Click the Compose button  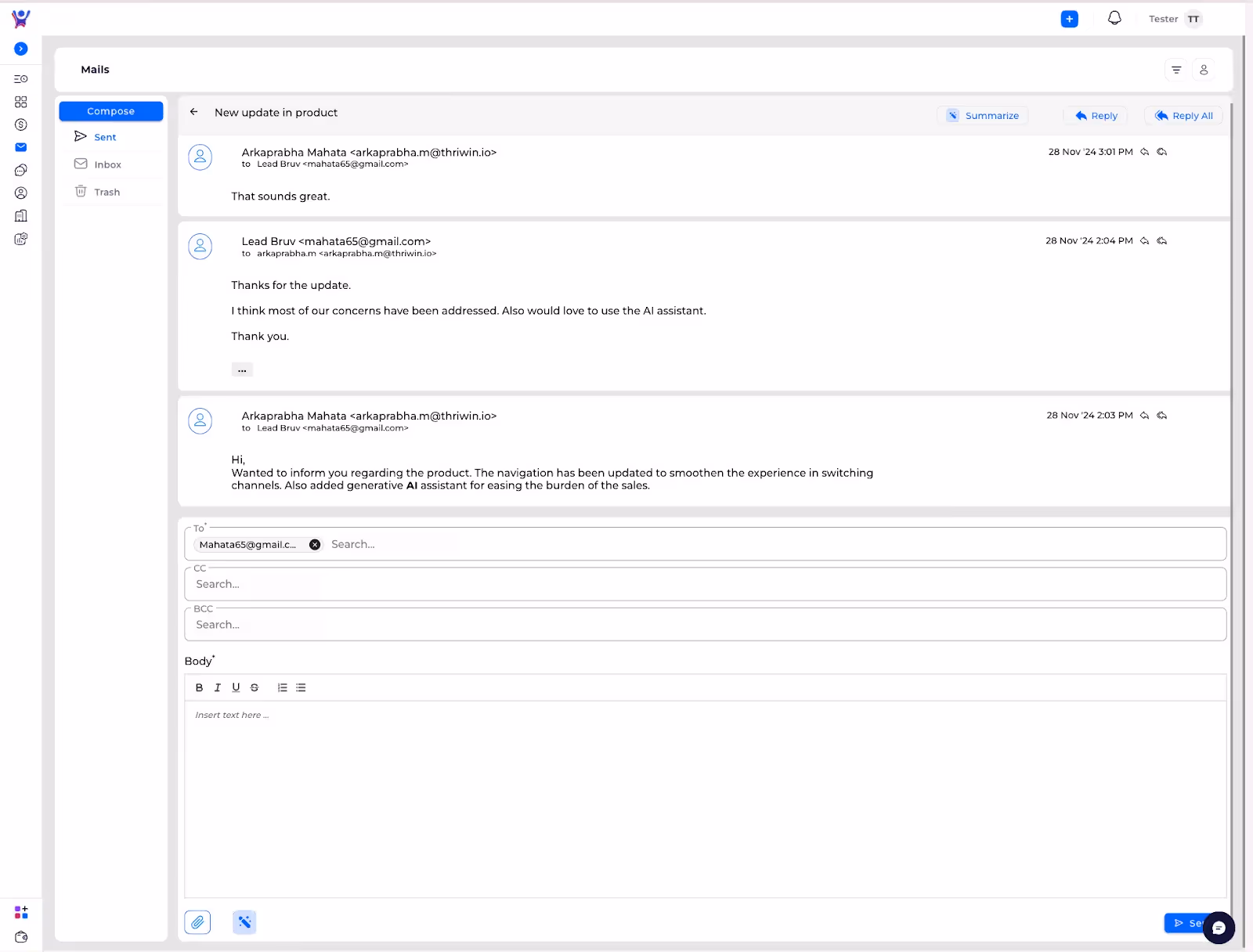(x=111, y=111)
